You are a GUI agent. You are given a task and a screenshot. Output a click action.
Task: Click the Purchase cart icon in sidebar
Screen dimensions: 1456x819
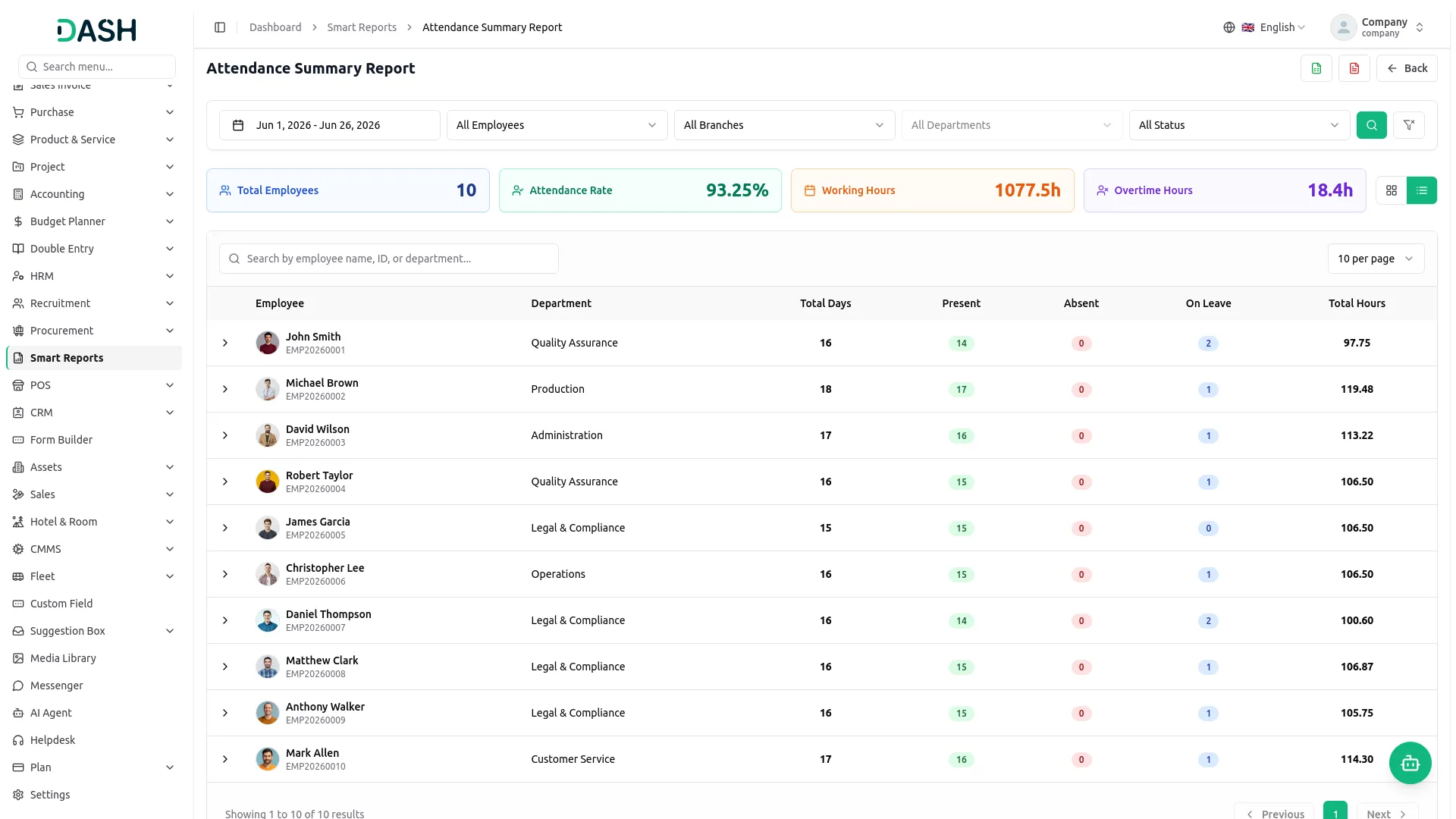18,112
